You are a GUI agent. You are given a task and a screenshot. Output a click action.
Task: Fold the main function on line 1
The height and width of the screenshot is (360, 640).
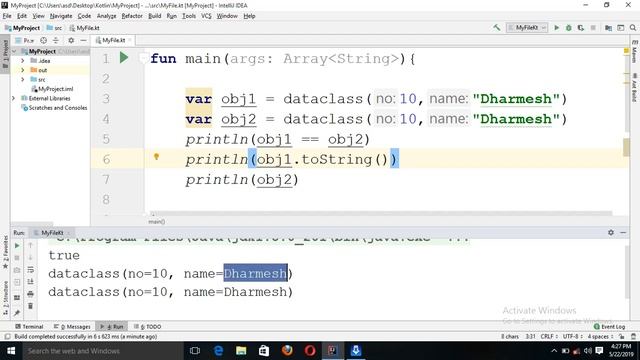pos(143,58)
